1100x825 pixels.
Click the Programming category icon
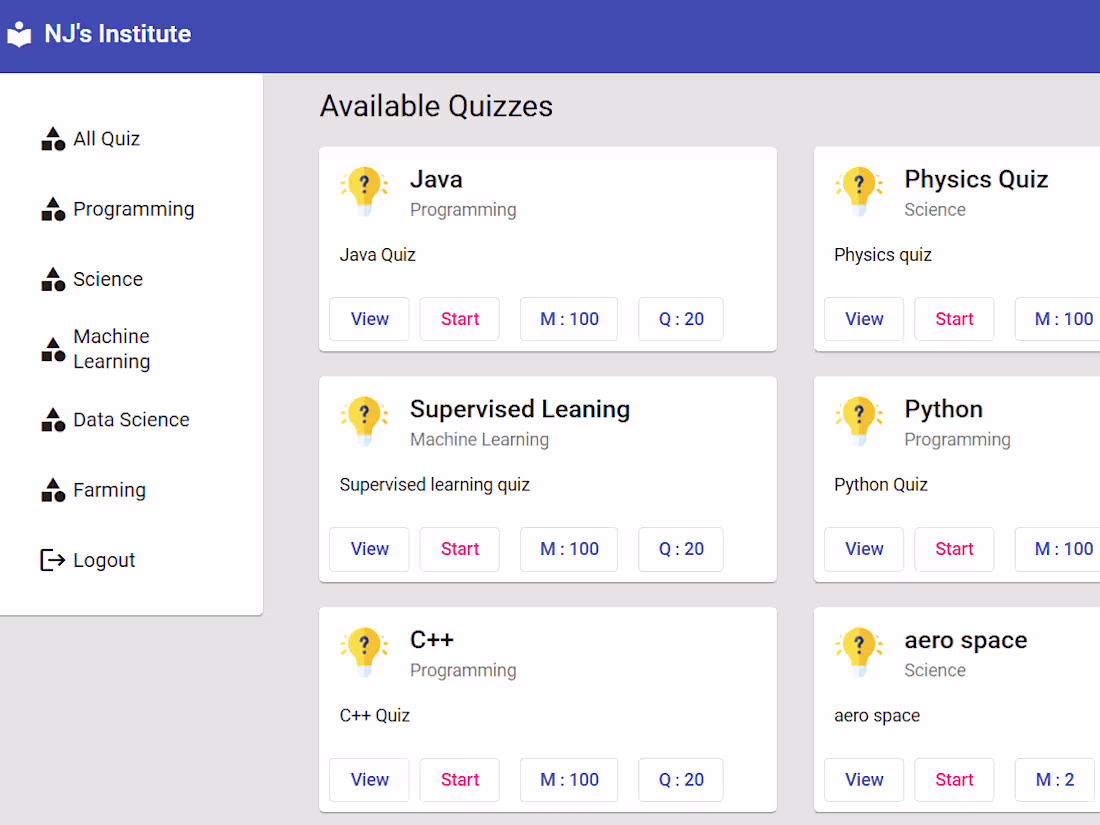pos(52,208)
